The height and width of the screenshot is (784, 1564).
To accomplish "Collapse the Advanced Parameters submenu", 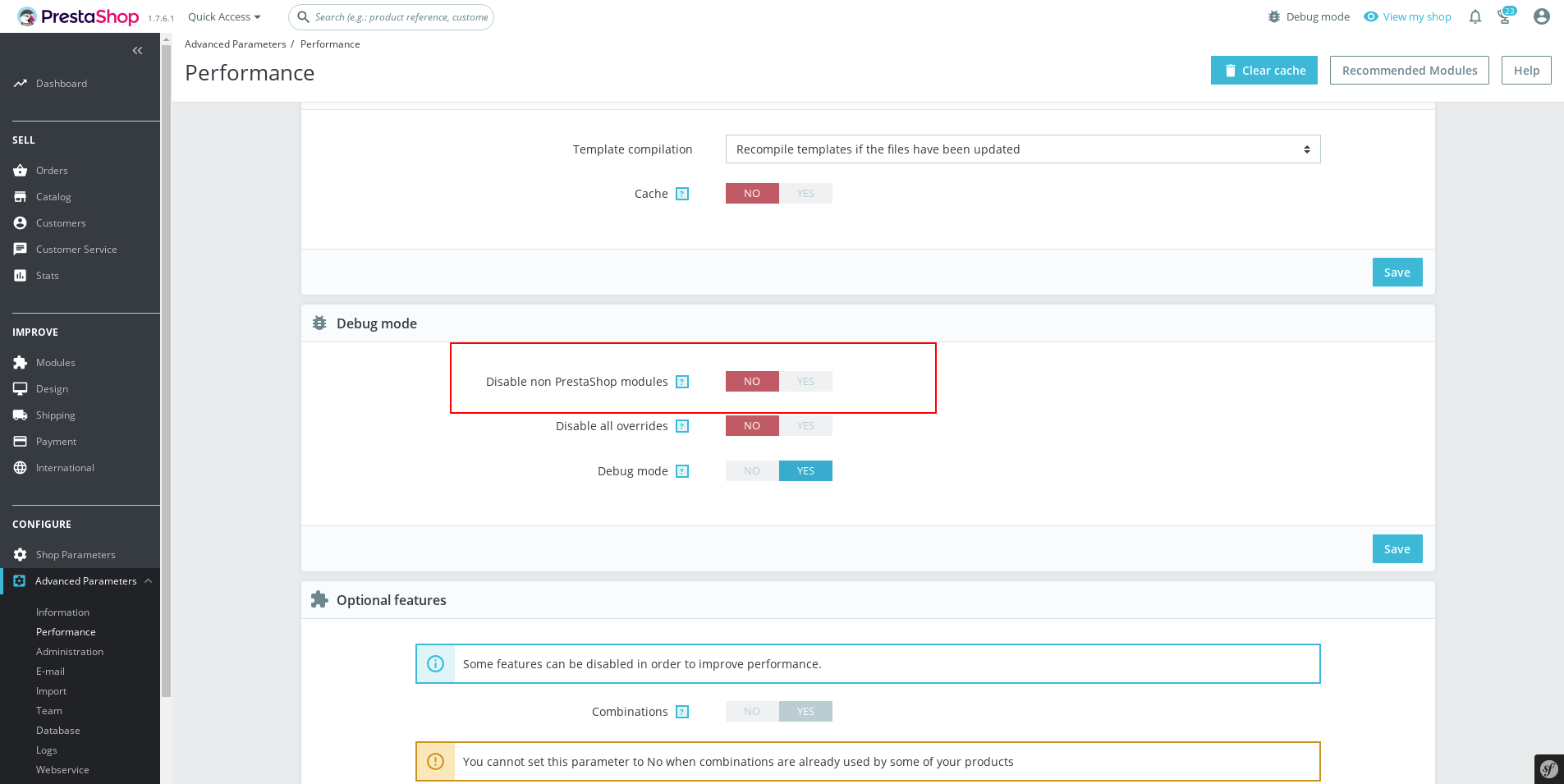I will (148, 580).
